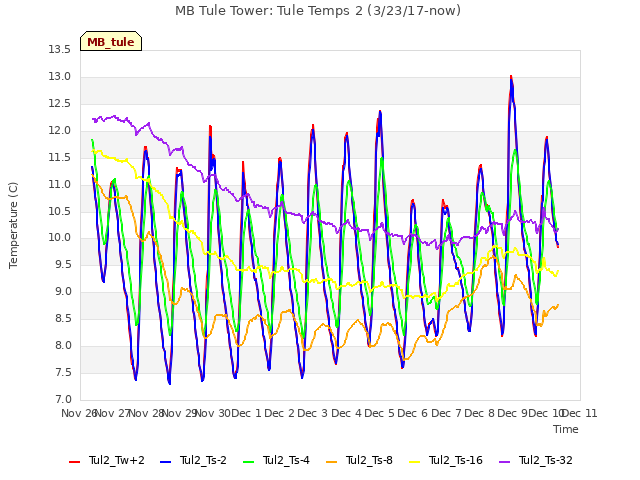Select the Tul2_Ts-32 legend label
Image resolution: width=640 pixels, height=480 pixels.
click(x=546, y=460)
